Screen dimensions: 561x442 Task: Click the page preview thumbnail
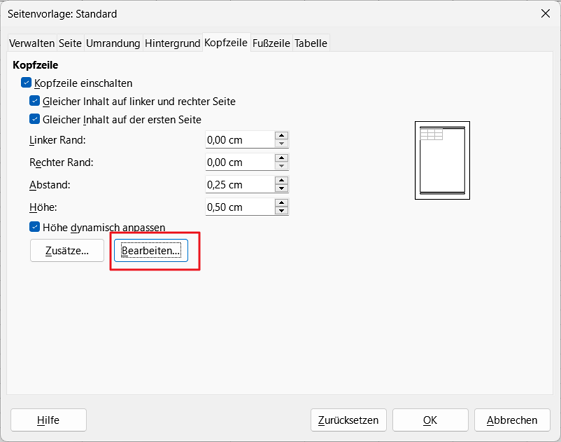point(442,160)
